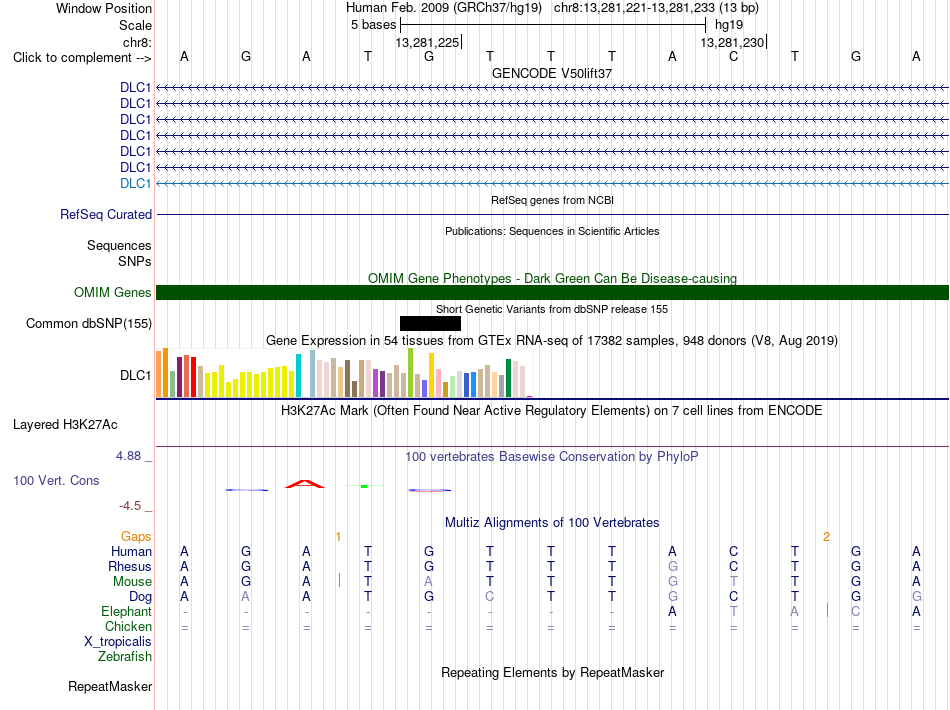The width and height of the screenshot is (950, 710).
Task: Click the light-blue DLC1 transcript arrow line
Action: [552, 183]
